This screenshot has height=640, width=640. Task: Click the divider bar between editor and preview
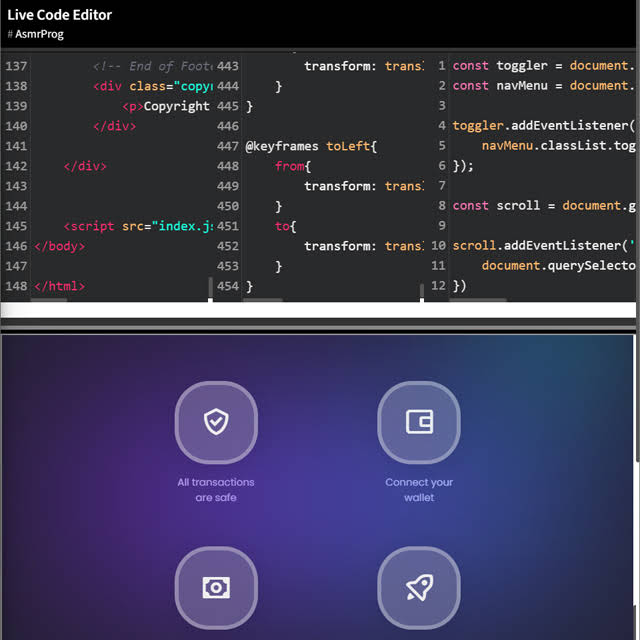click(x=320, y=326)
